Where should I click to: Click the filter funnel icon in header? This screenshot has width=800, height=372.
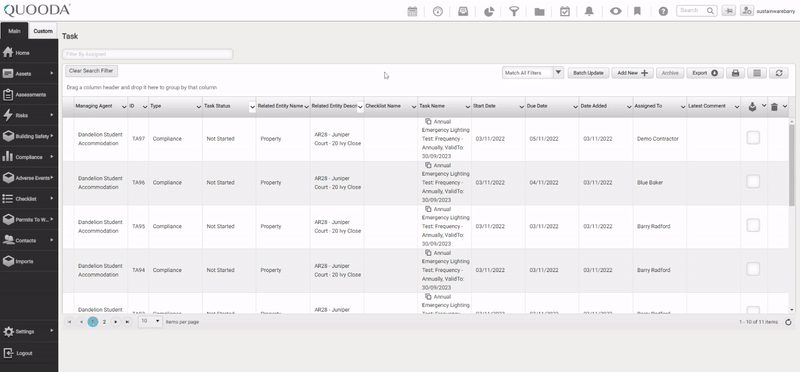click(514, 11)
